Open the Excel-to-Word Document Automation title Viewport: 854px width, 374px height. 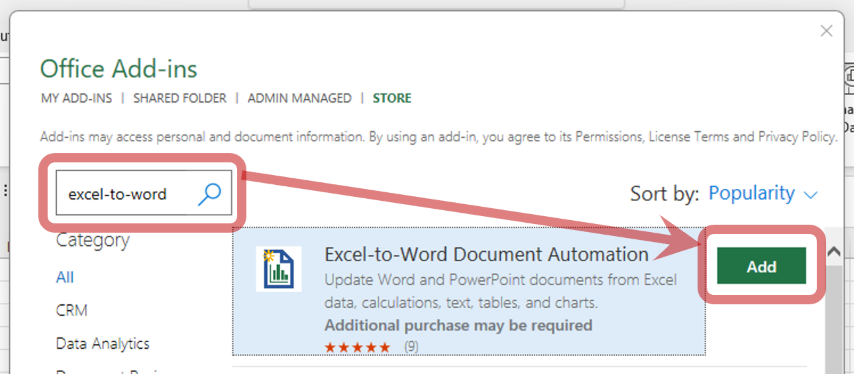pyautogui.click(x=486, y=254)
